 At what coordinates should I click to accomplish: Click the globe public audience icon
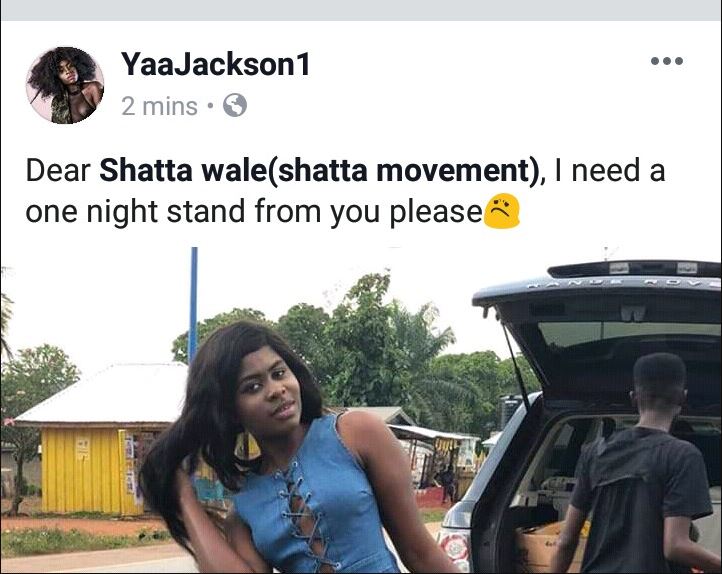pyautogui.click(x=235, y=105)
